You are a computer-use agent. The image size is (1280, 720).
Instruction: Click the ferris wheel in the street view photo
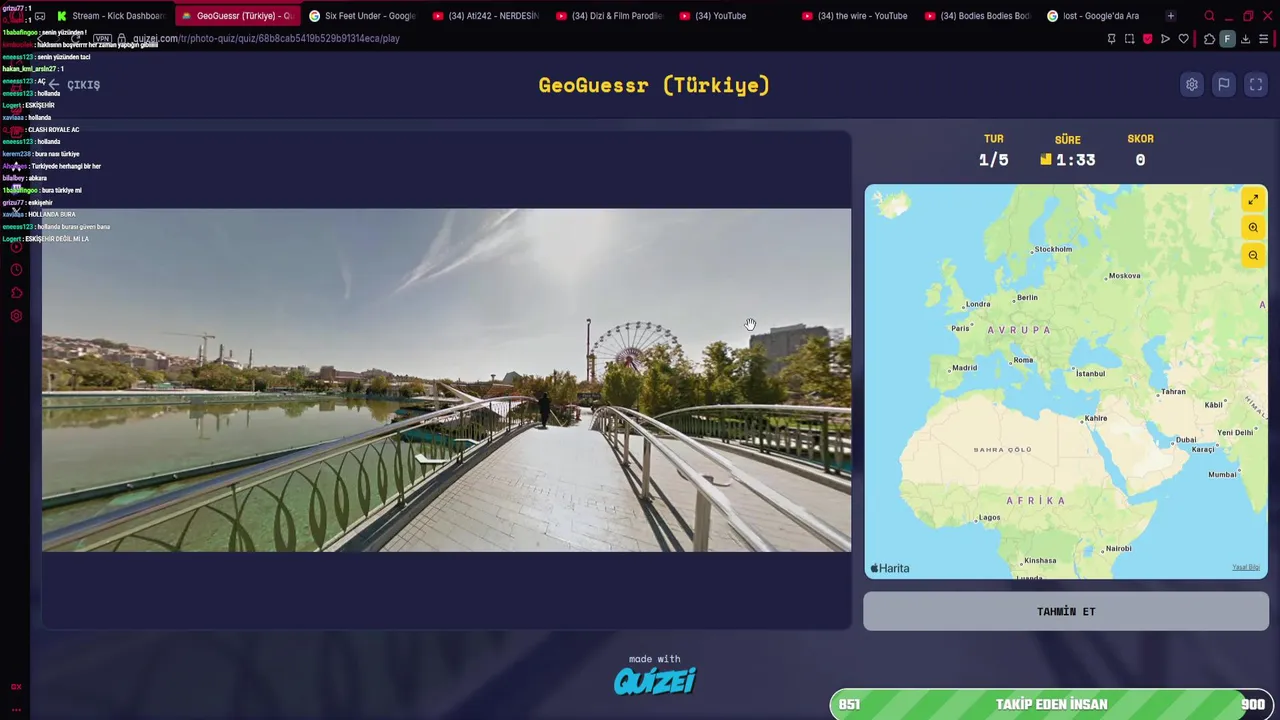coord(633,347)
